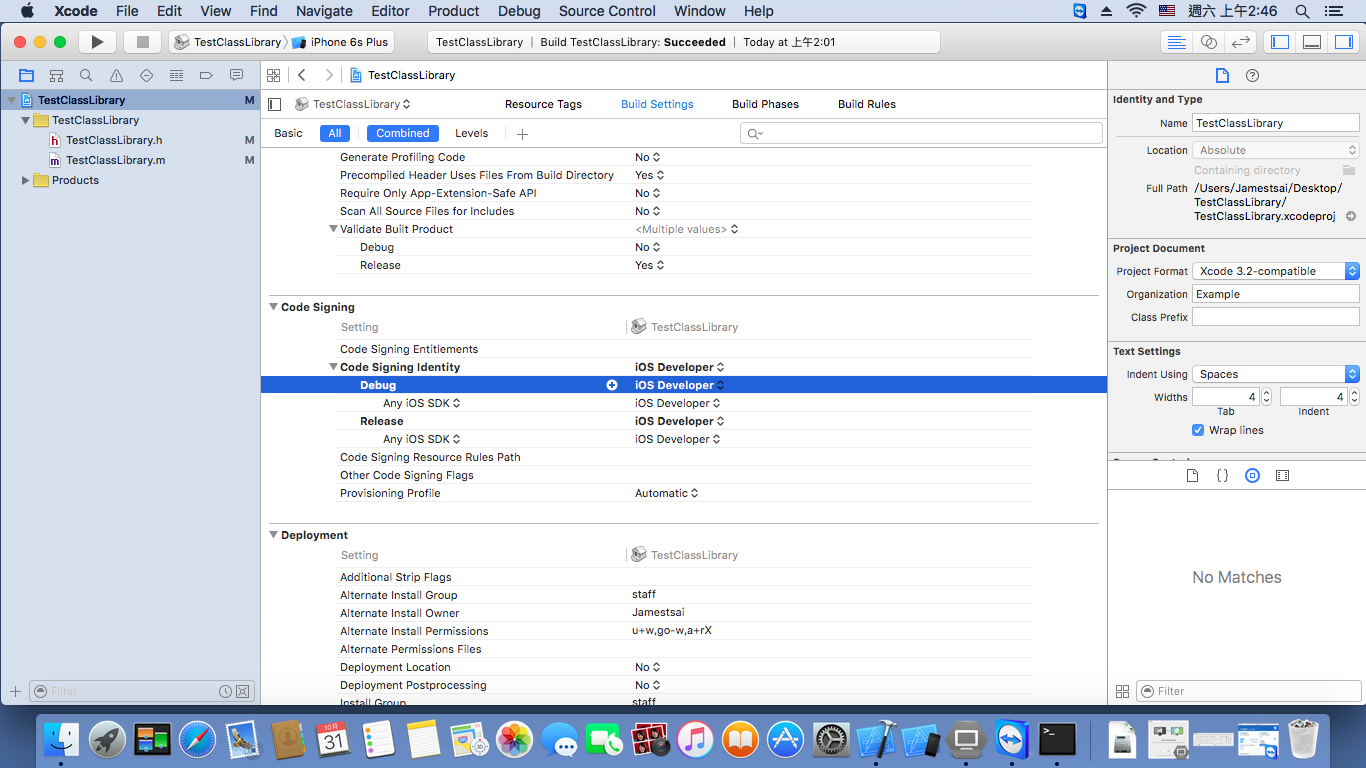
Task: Show the Assistant editor
Action: pyautogui.click(x=1209, y=42)
